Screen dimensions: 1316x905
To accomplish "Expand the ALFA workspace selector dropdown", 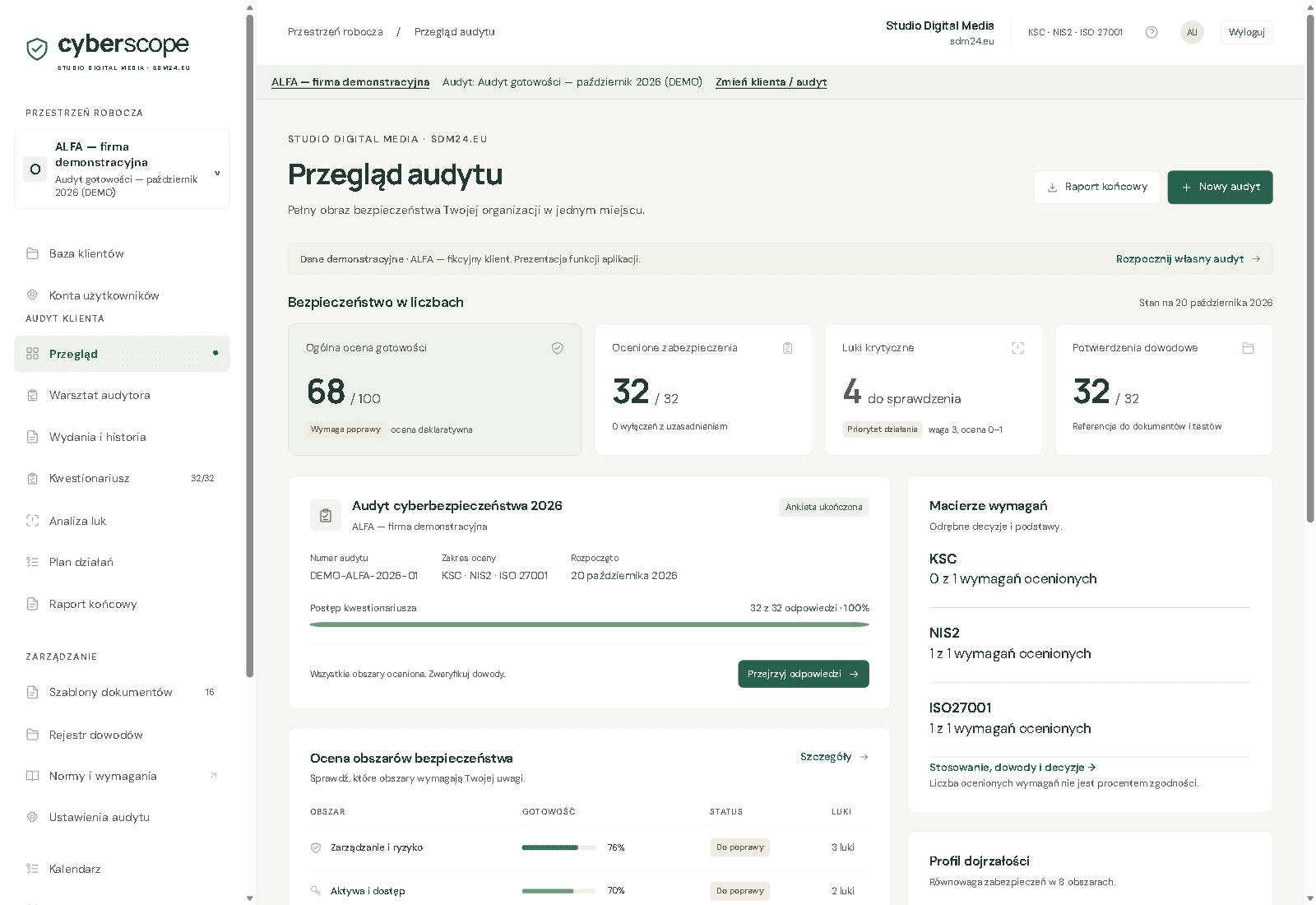I will [x=122, y=169].
